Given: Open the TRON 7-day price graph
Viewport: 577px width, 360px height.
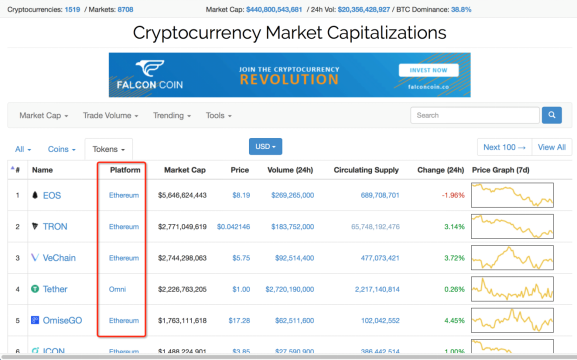Looking at the screenshot, I should [512, 226].
